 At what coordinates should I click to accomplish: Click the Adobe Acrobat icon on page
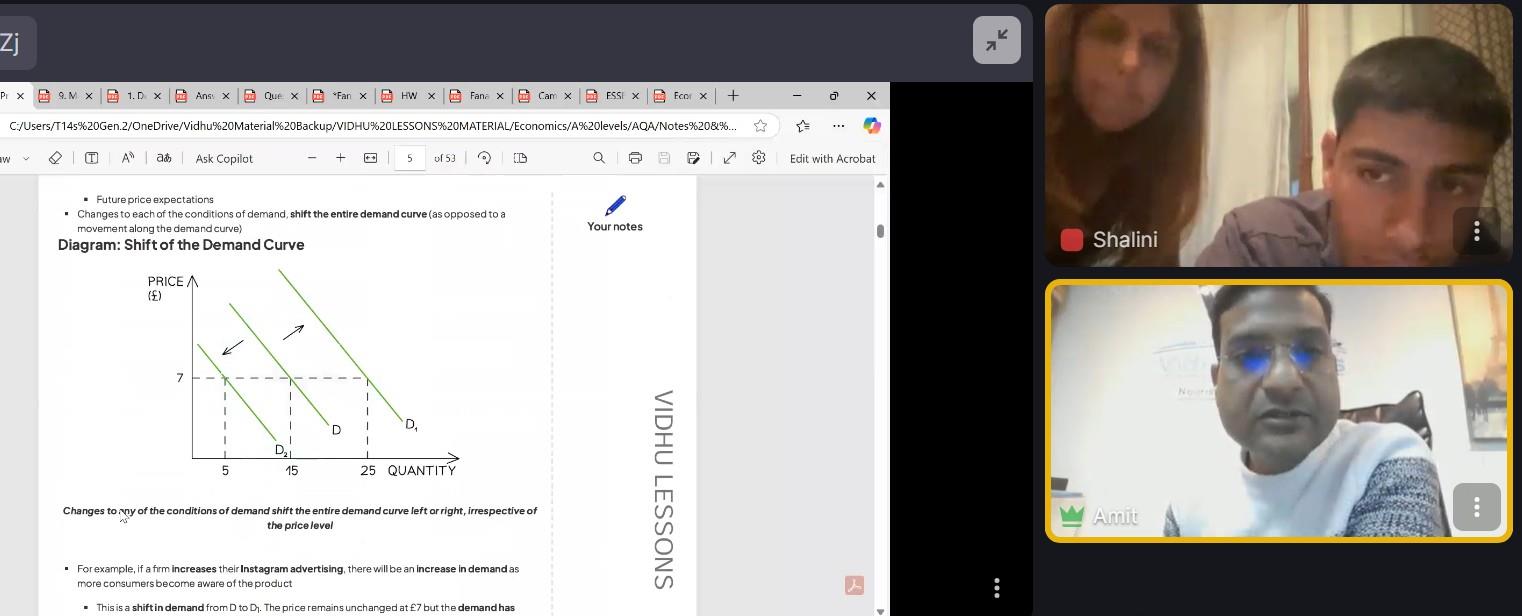(854, 586)
